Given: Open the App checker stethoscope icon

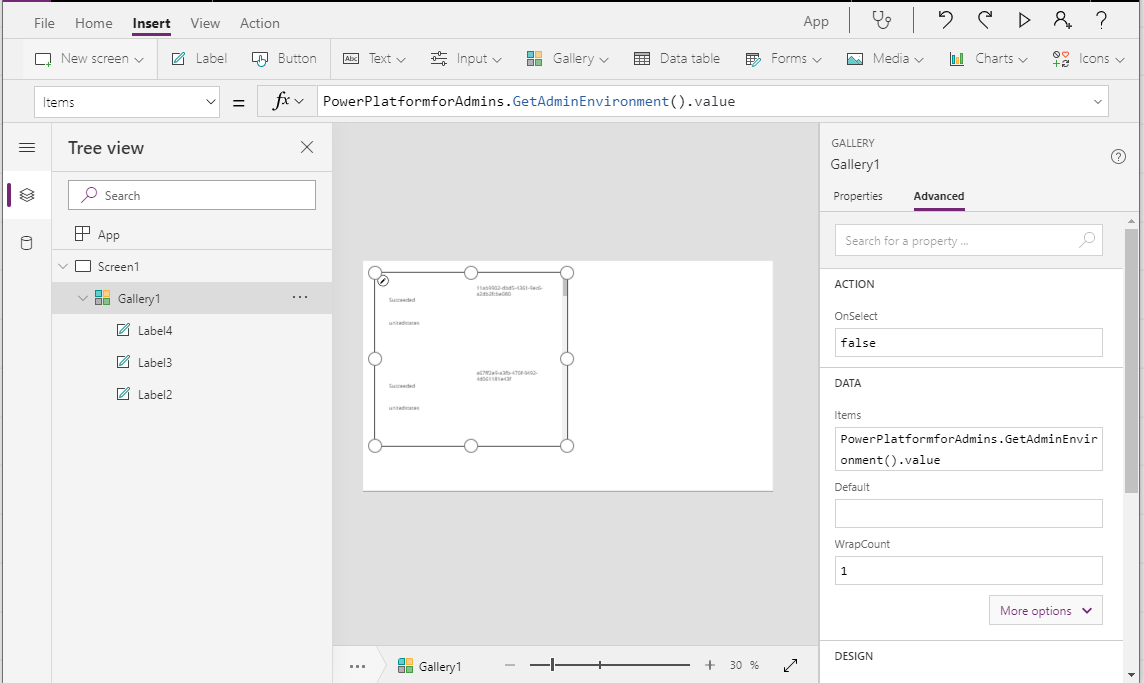Looking at the screenshot, I should 881,20.
